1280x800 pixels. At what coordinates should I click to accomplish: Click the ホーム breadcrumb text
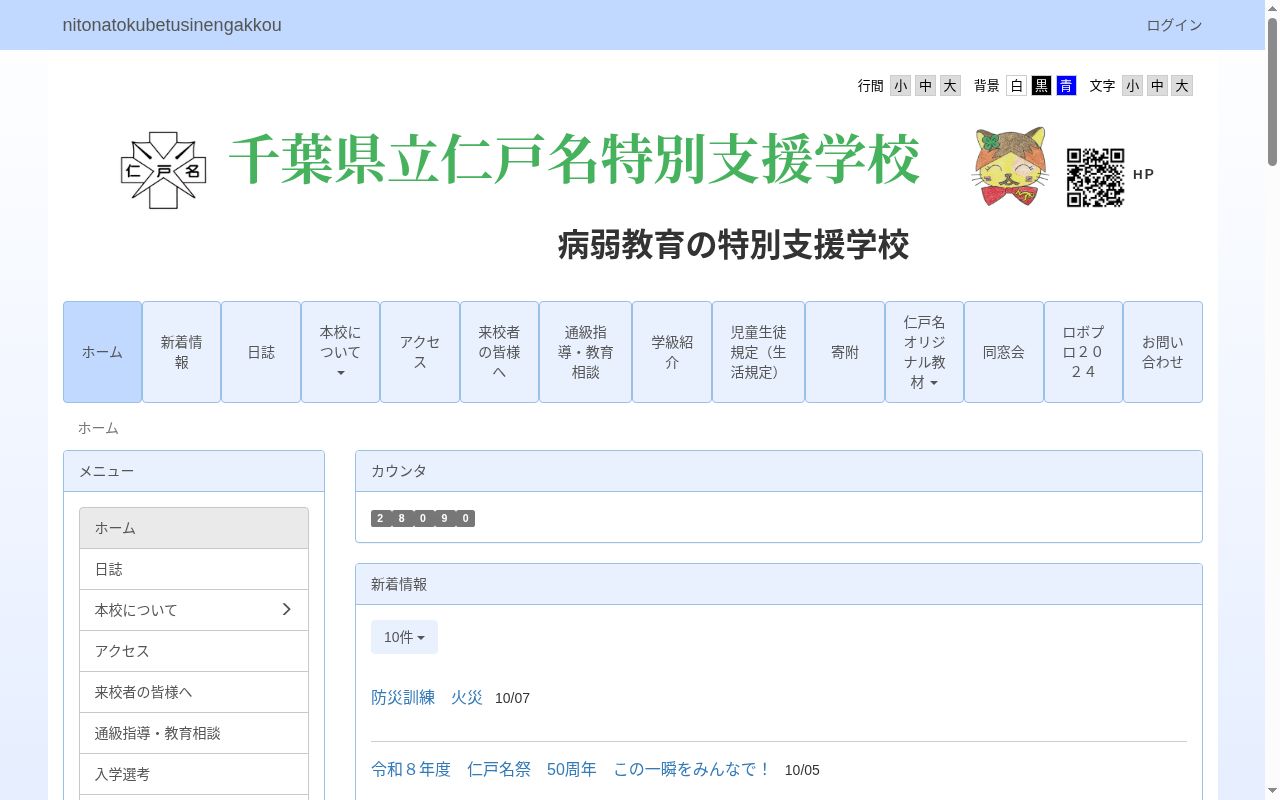(98, 428)
